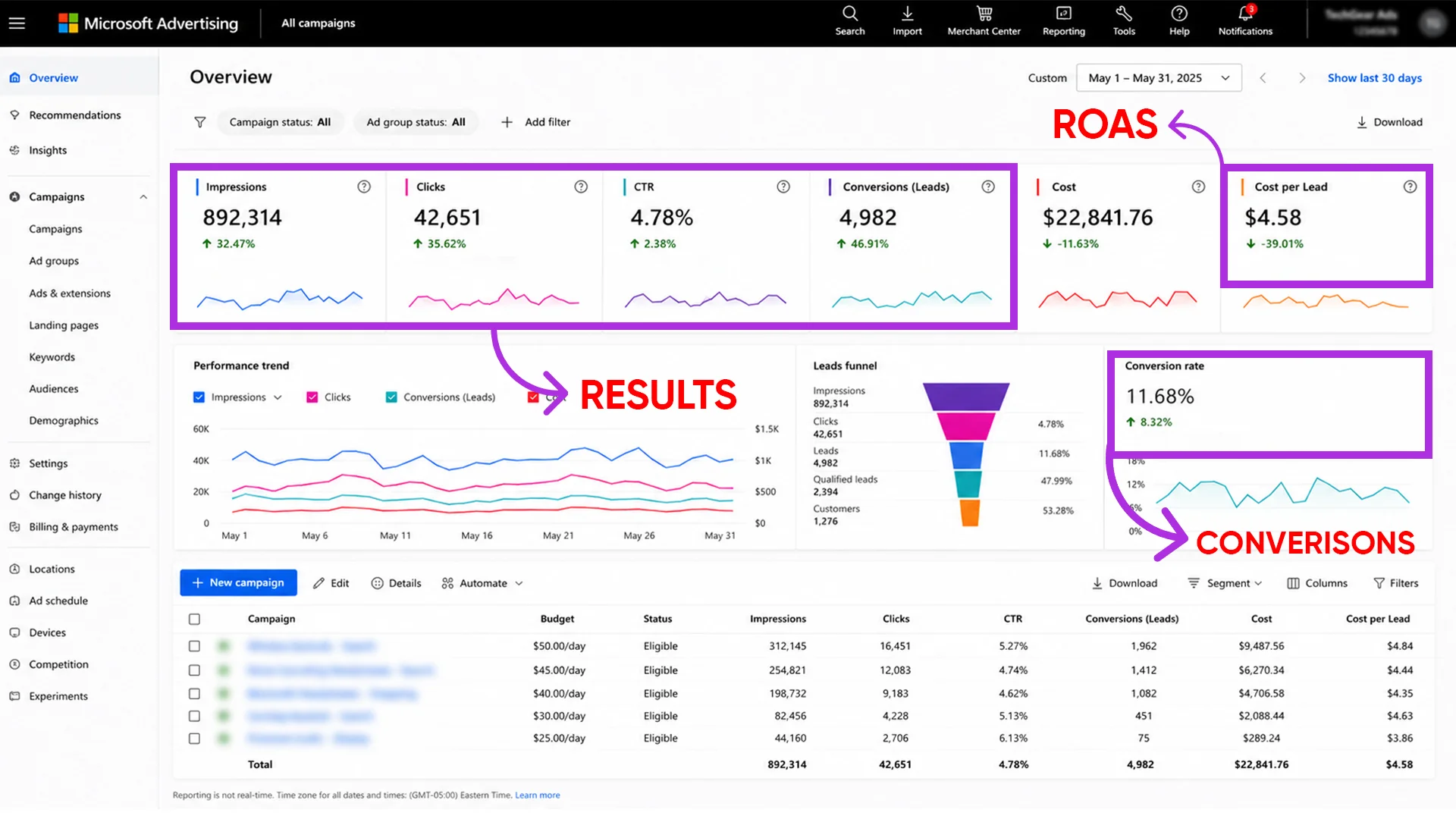Toggle Clicks series checkbox in chart
The image size is (1456, 819).
[312, 397]
